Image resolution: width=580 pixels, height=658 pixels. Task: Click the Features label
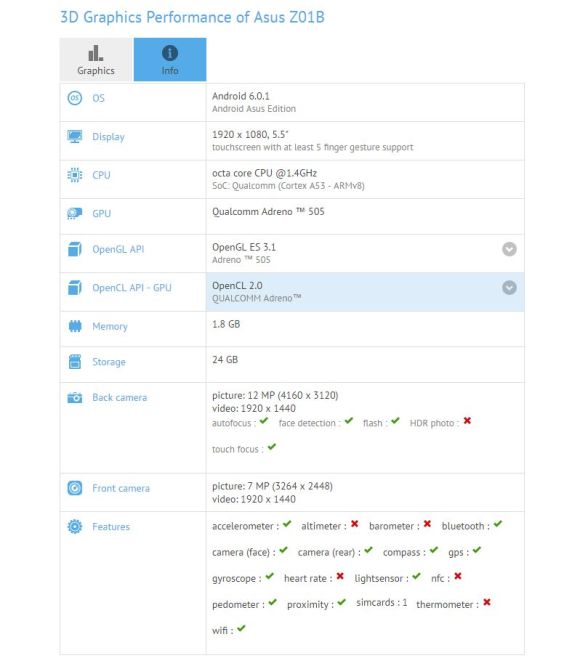tap(111, 527)
